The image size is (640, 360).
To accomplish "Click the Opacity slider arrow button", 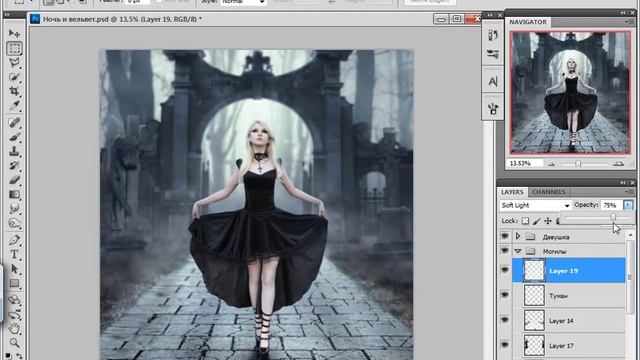I will pyautogui.click(x=628, y=205).
